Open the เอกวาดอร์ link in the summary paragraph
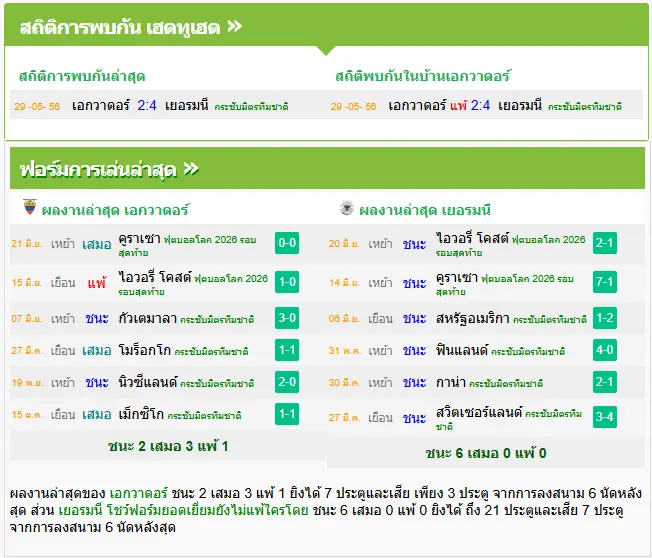This screenshot has width=652, height=558. (x=138, y=494)
